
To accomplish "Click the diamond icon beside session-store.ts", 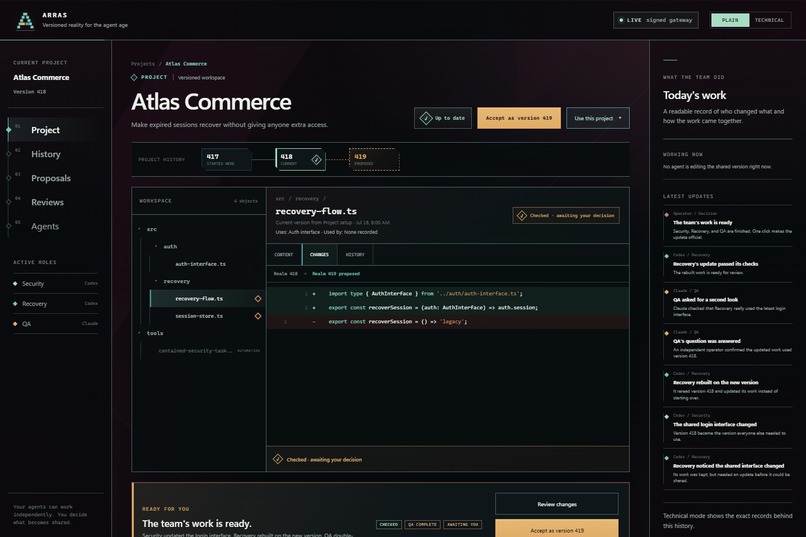I will coord(258,316).
